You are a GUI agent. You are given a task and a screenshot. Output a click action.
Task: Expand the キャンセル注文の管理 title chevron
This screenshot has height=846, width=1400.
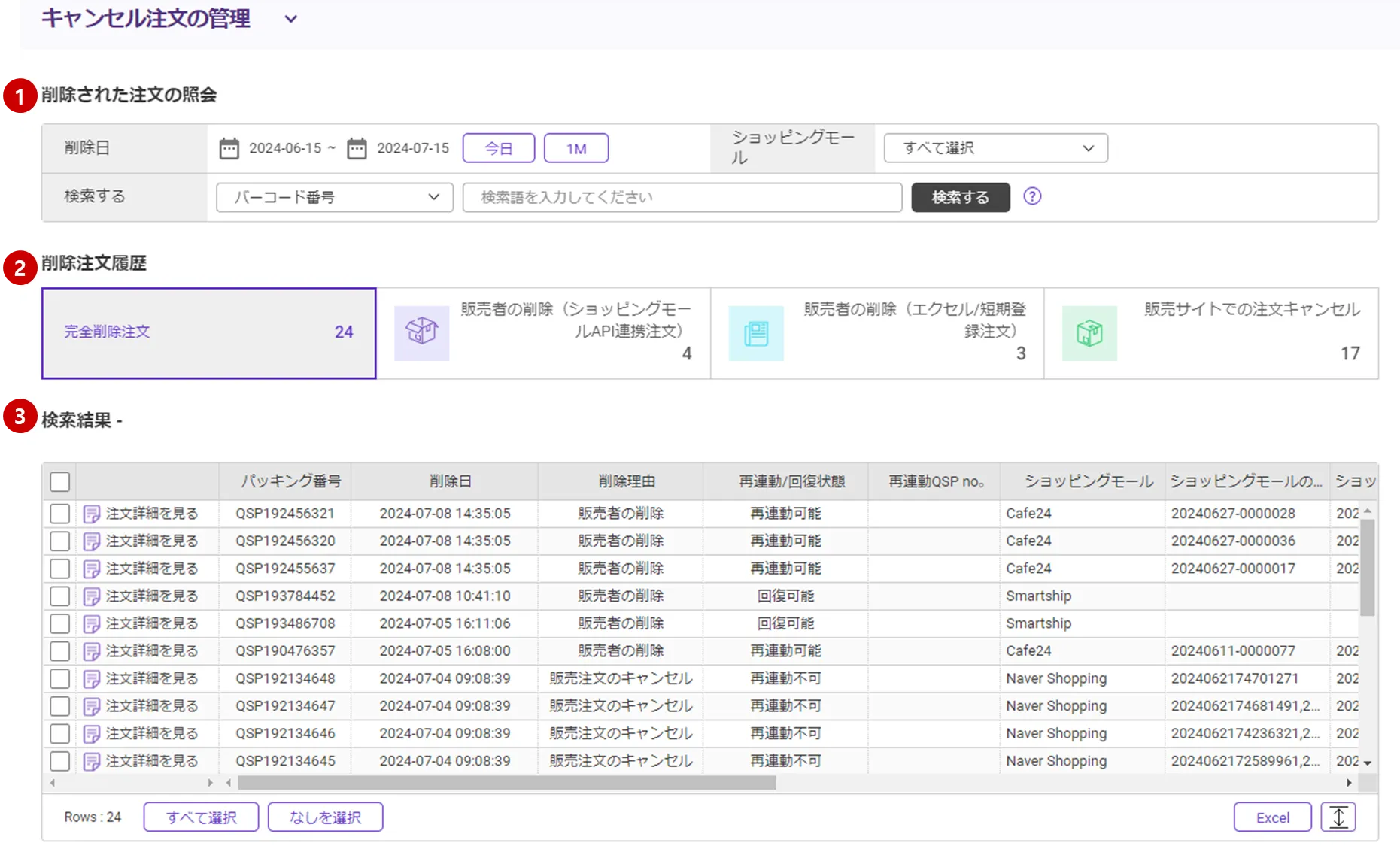tap(291, 19)
